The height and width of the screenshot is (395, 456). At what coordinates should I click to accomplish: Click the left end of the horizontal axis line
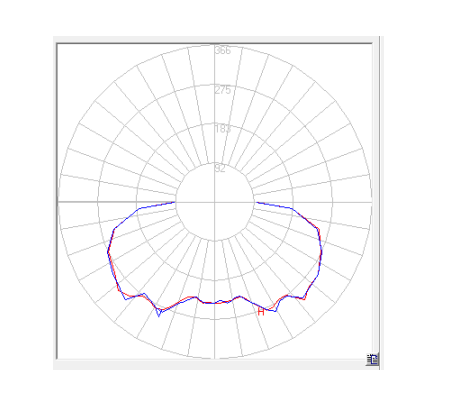click(x=59, y=202)
